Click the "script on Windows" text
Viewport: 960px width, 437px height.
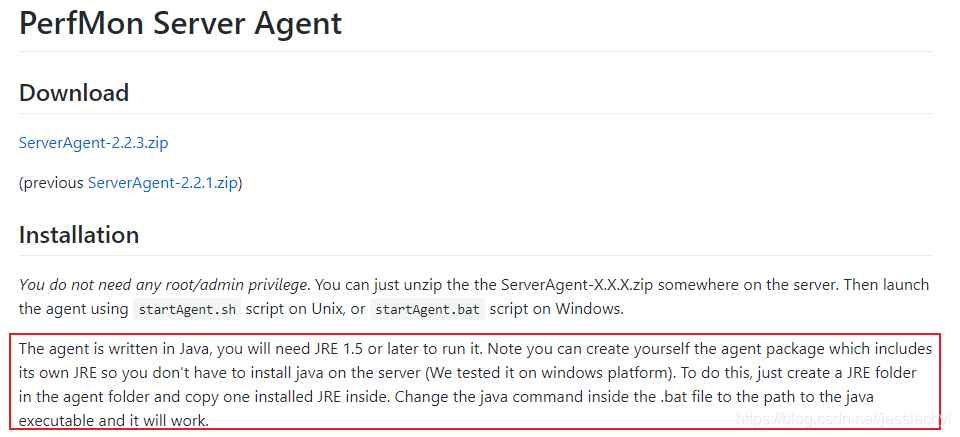click(556, 309)
